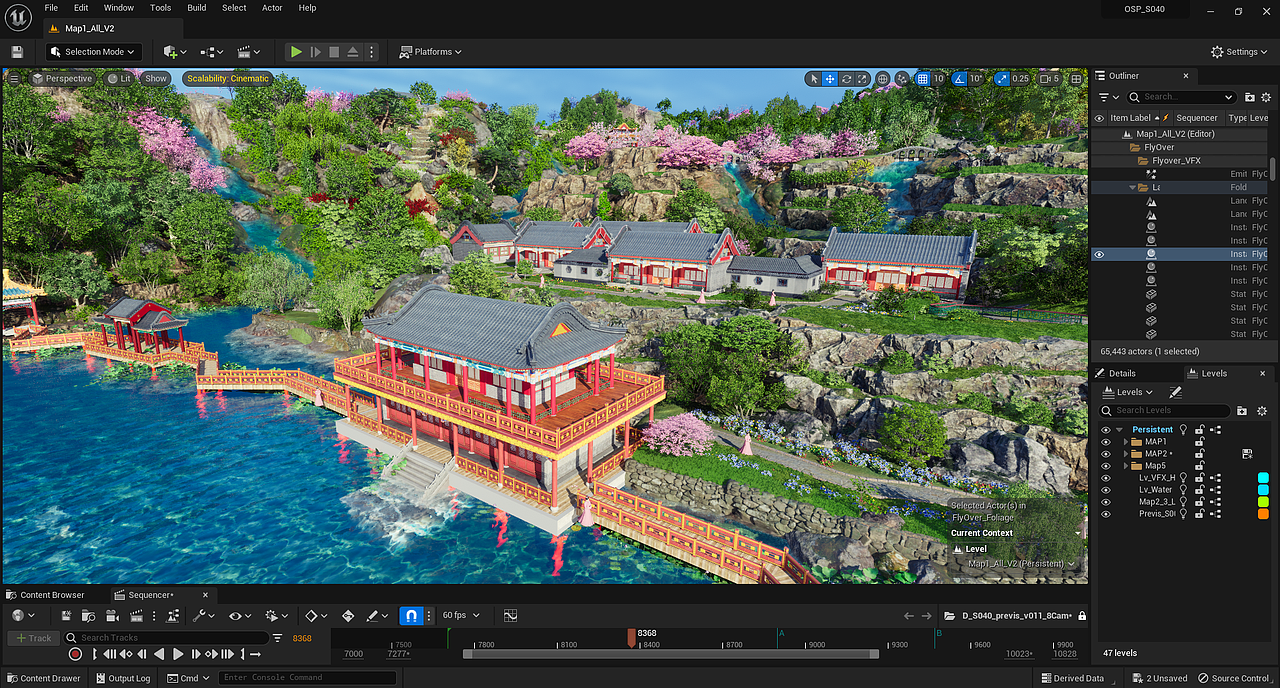Toggle rotation angle snapping
The height and width of the screenshot is (688, 1280).
tap(959, 79)
